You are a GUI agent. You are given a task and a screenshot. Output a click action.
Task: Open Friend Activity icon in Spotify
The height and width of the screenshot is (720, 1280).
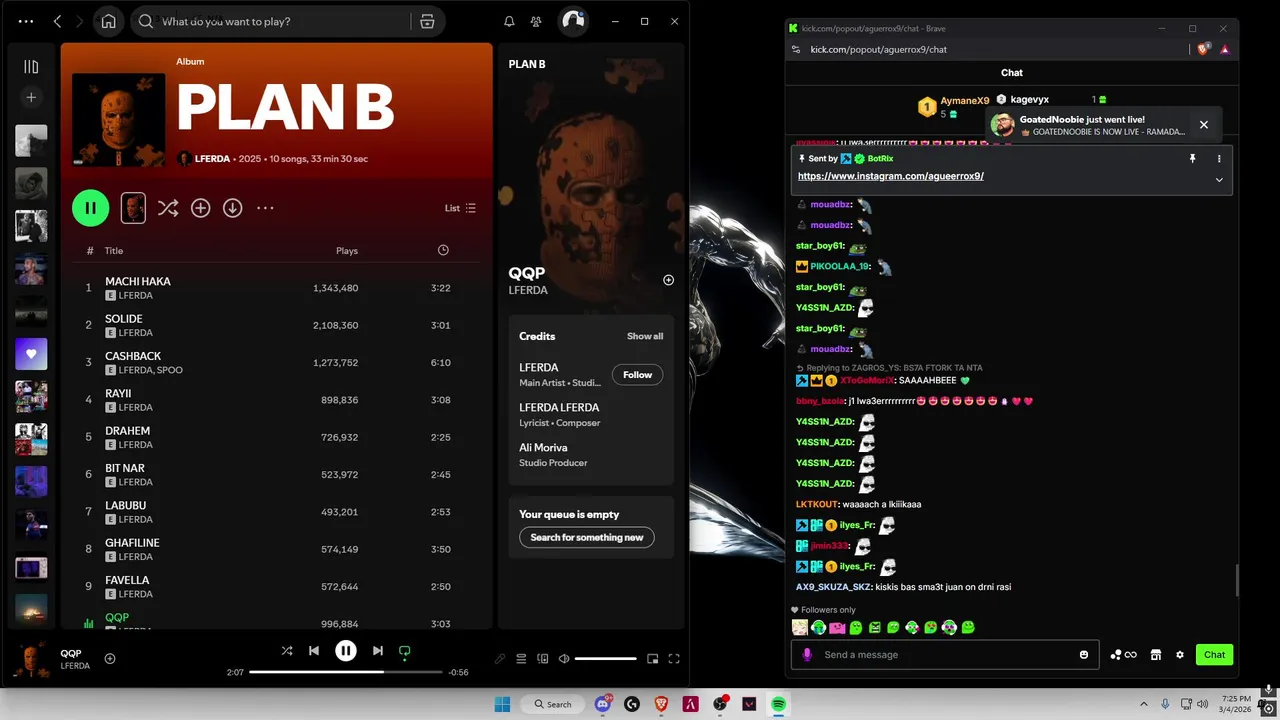537,21
